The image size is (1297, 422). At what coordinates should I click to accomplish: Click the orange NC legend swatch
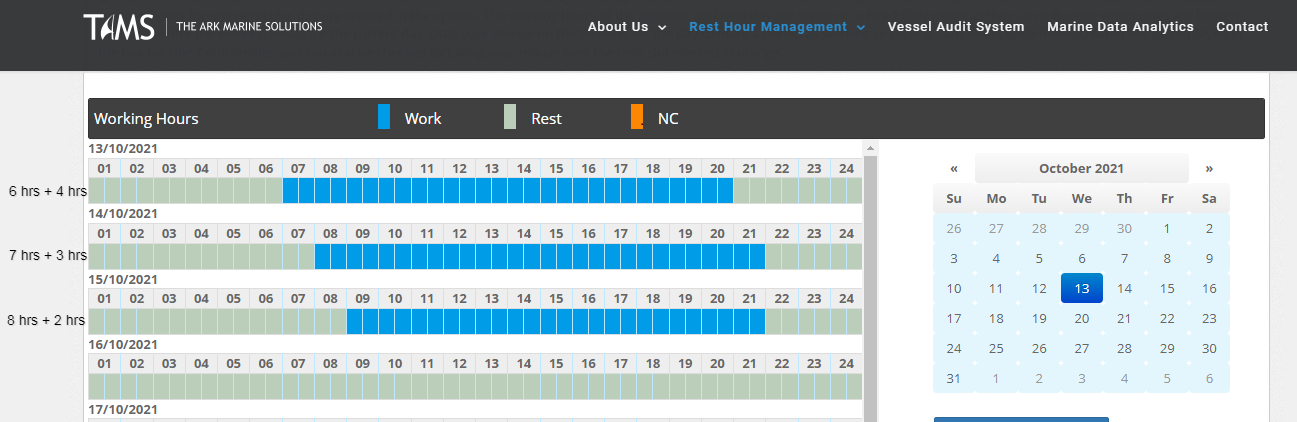[637, 118]
